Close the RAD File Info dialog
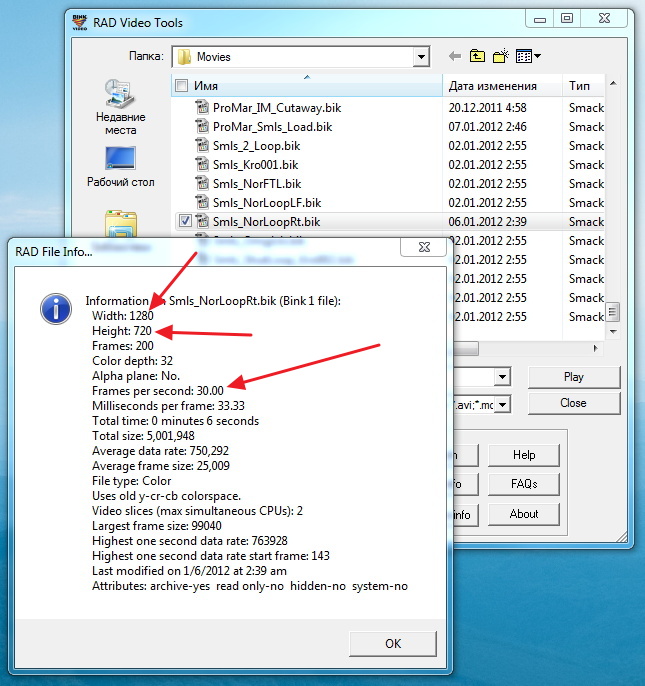This screenshot has height=686, width=645. pyautogui.click(x=424, y=247)
